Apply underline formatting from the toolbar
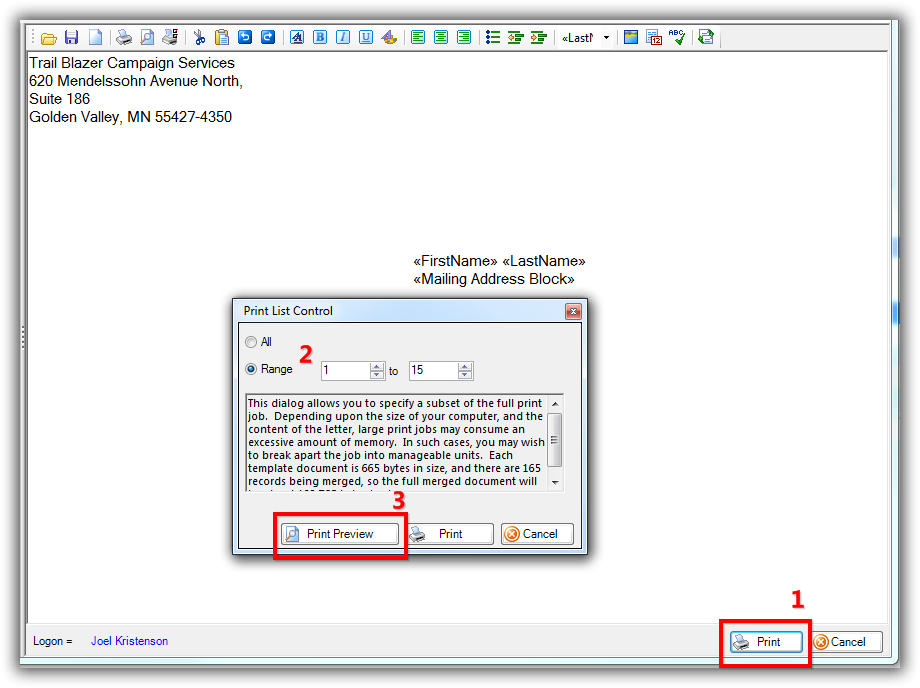The image size is (920, 688). (x=366, y=38)
